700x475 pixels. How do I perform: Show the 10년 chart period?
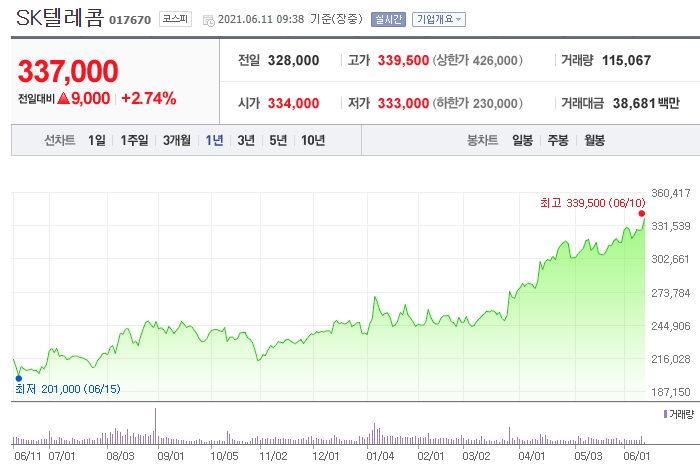point(313,140)
